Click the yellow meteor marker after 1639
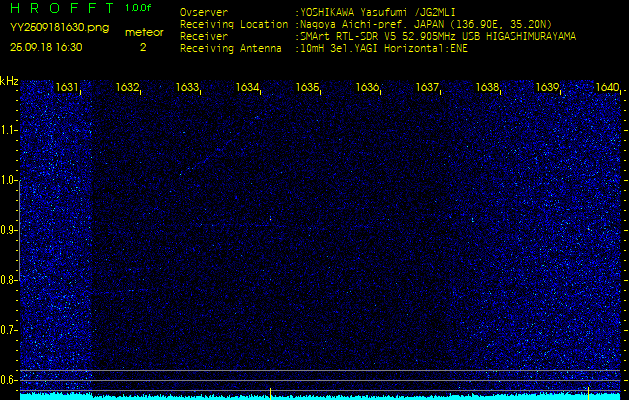Screen dimensions: 629x400 pos(588,394)
